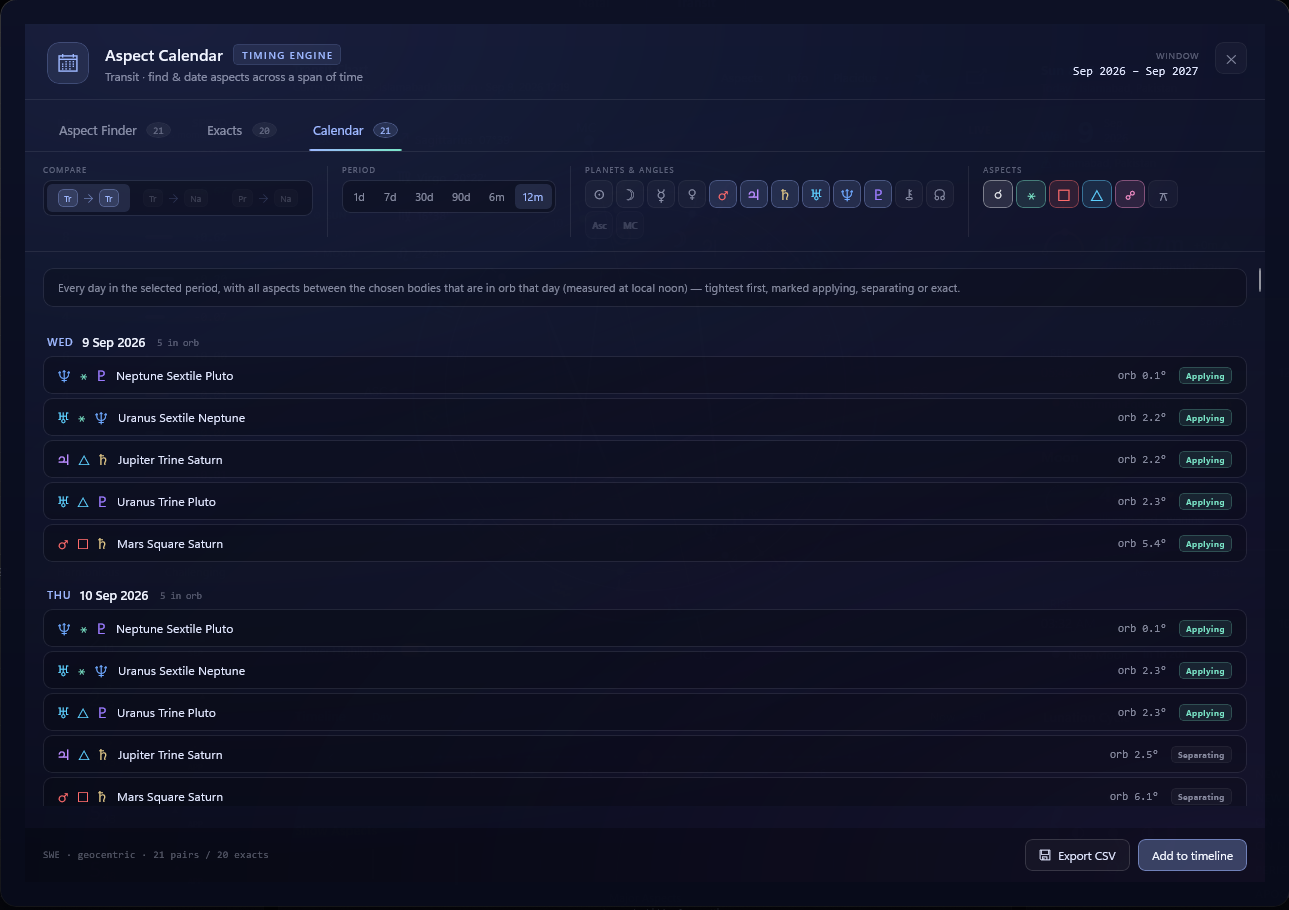Viewport: 1289px width, 910px height.
Task: Enable the Chiron filter icon
Action: click(909, 196)
